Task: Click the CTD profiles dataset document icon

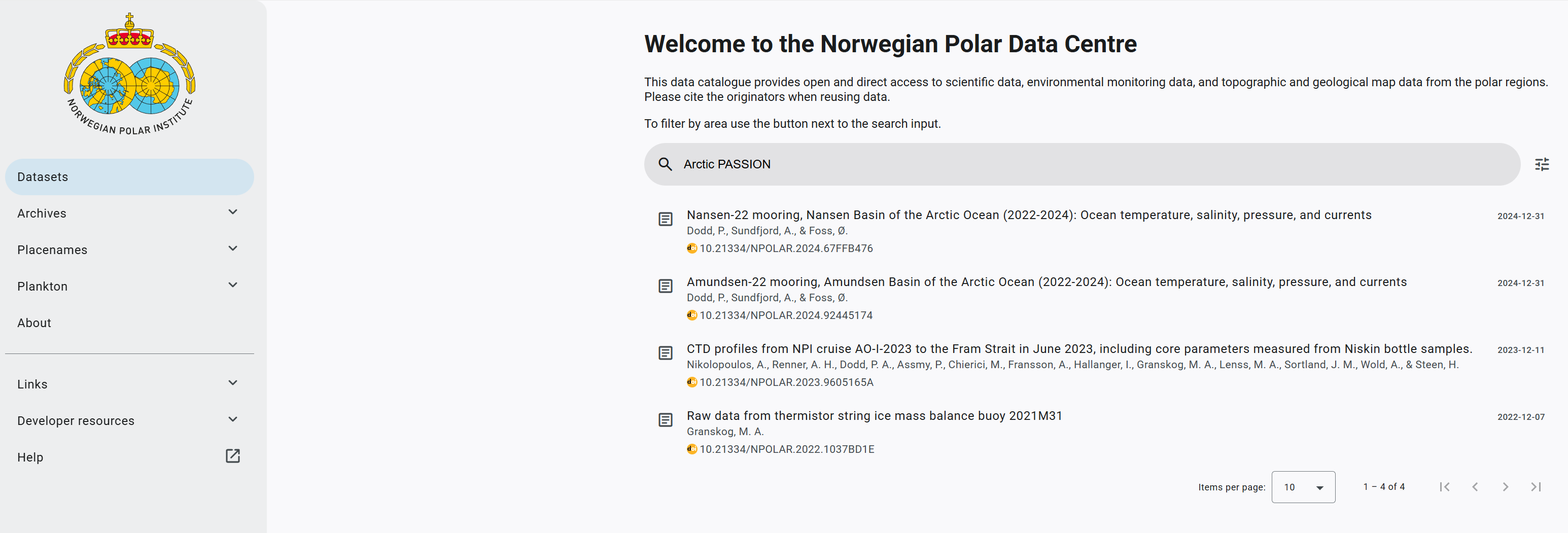Action: tap(666, 353)
